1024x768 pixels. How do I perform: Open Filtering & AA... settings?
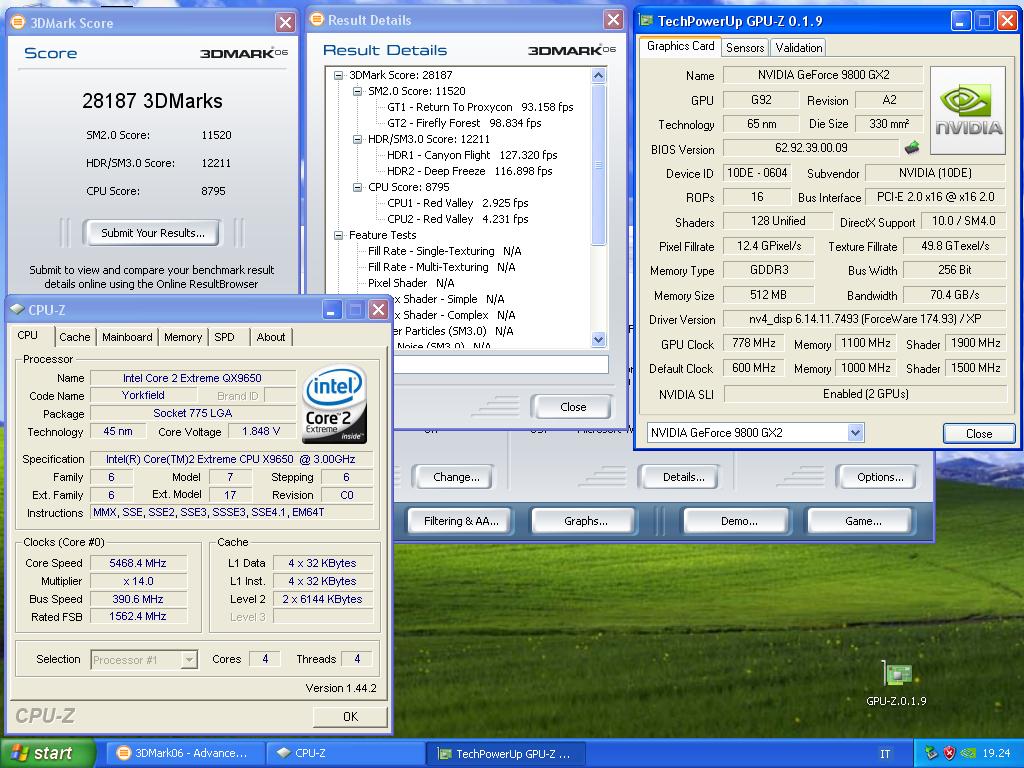pyautogui.click(x=461, y=521)
